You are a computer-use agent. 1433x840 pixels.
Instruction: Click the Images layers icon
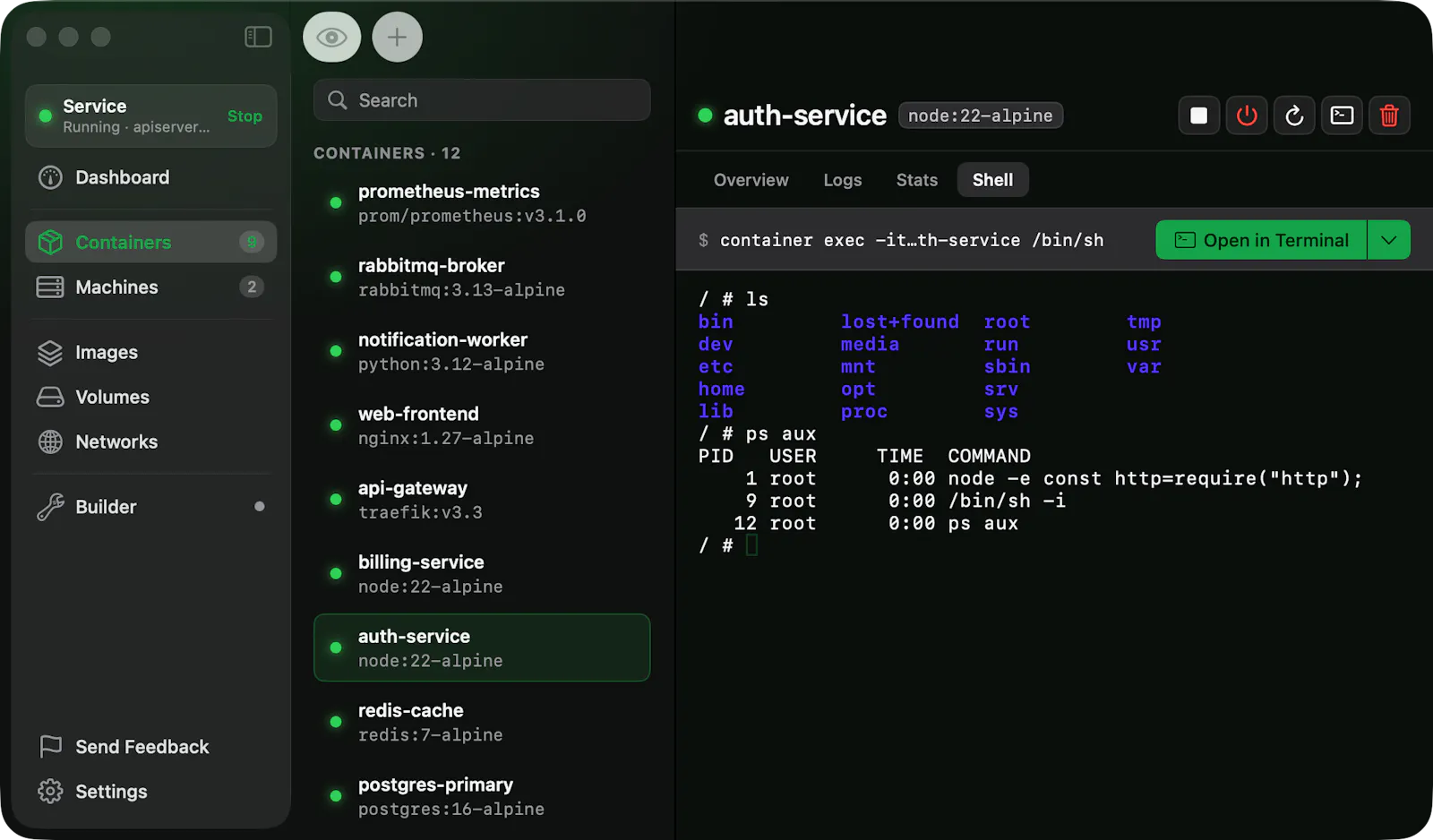(x=50, y=353)
